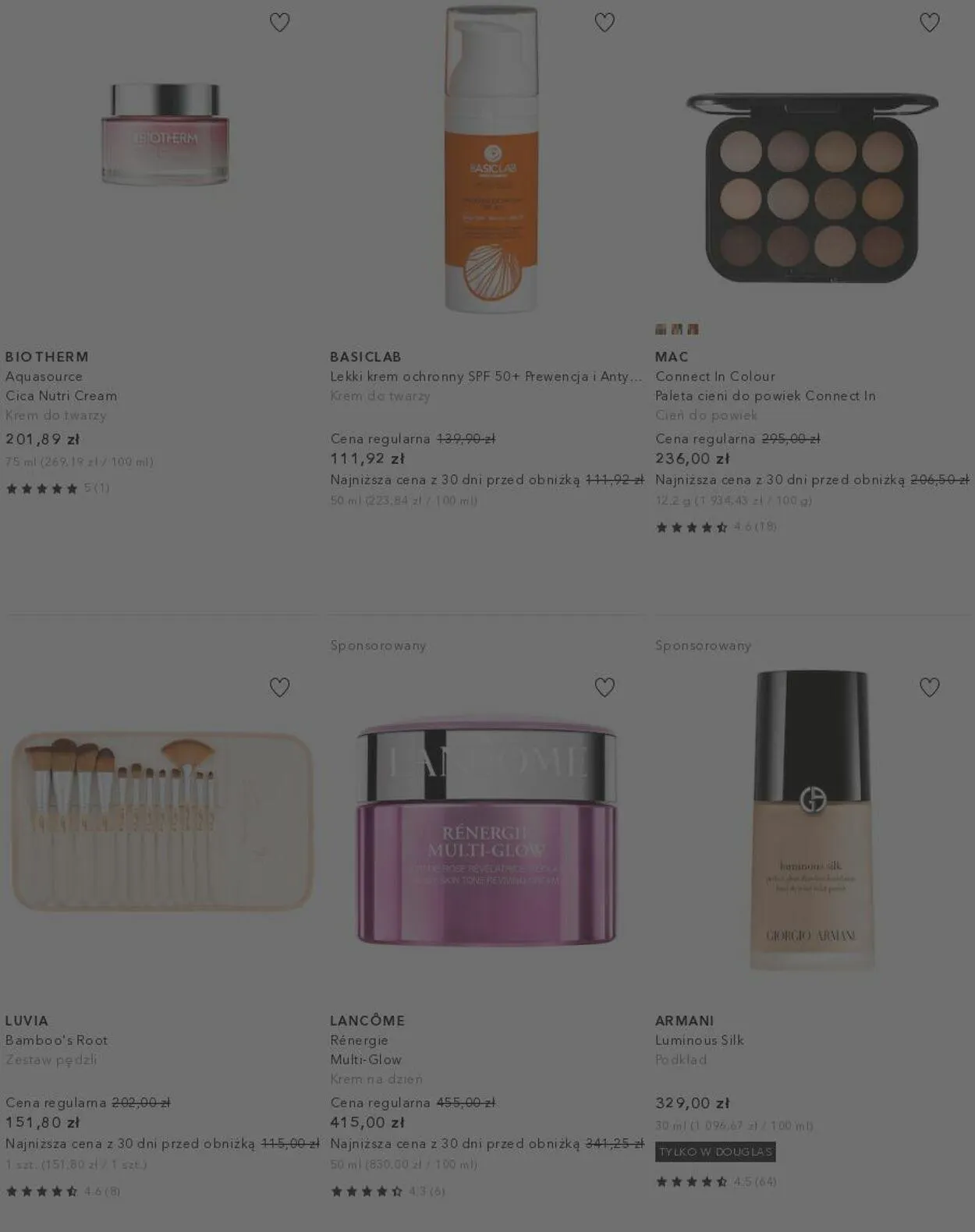Viewport: 975px width, 1232px height.
Task: Open Luvia brush set image
Action: click(161, 821)
